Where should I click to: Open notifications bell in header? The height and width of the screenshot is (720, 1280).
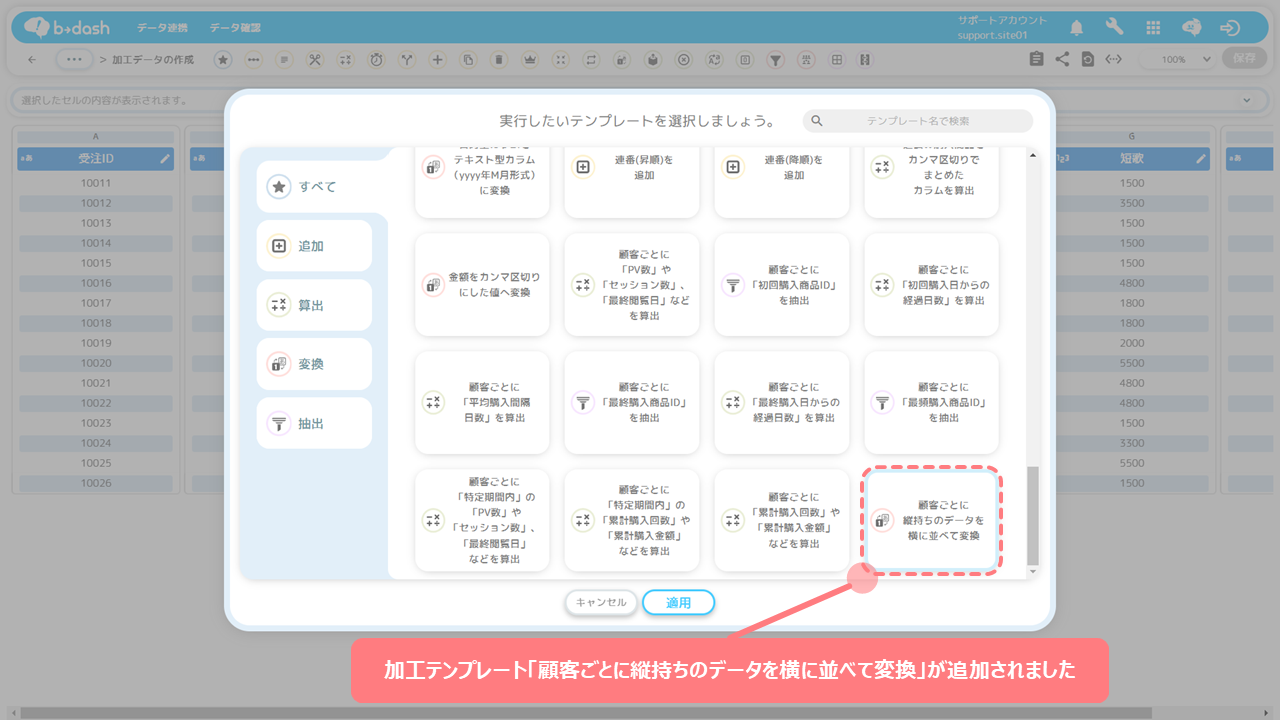1077,27
